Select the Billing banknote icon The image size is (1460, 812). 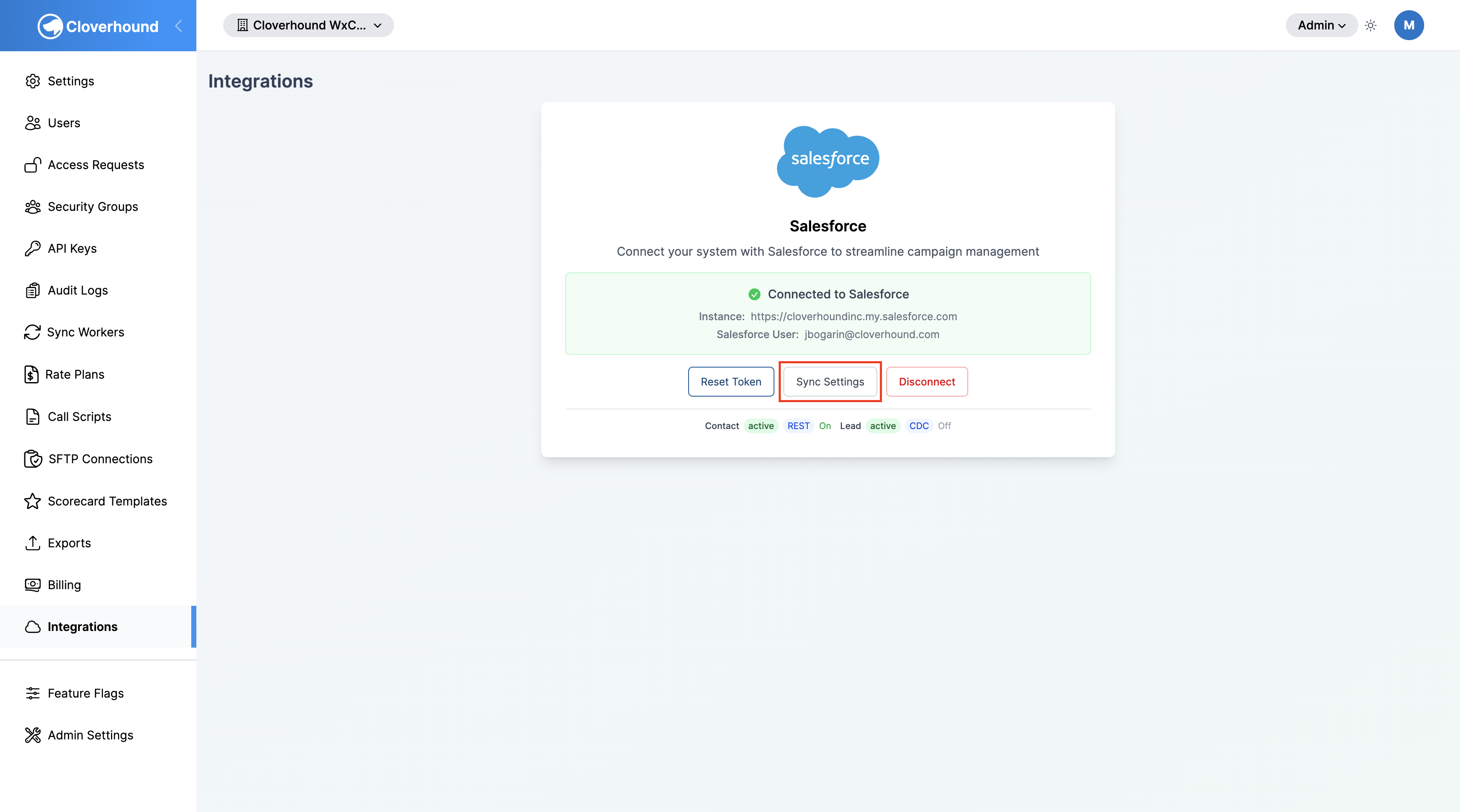click(x=32, y=585)
